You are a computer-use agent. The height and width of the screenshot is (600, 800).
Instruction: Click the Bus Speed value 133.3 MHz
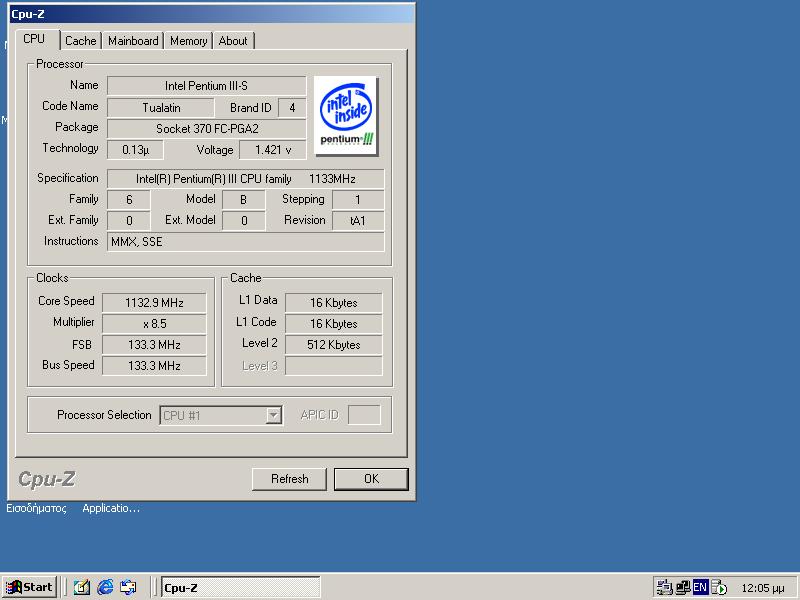click(154, 366)
